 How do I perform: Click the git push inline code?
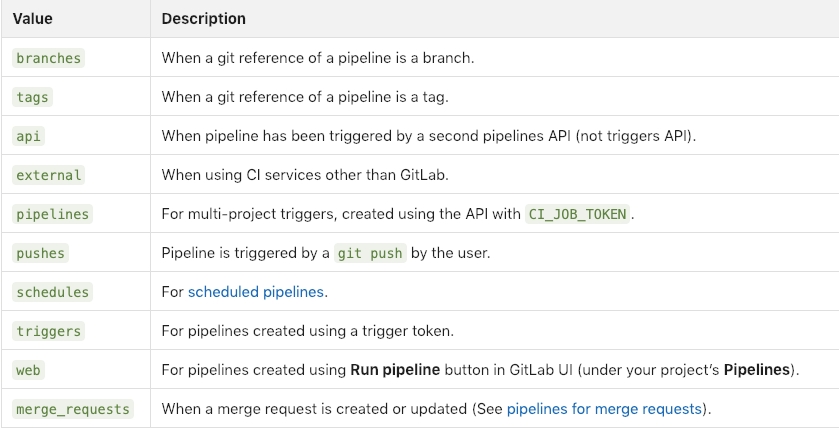click(369, 253)
